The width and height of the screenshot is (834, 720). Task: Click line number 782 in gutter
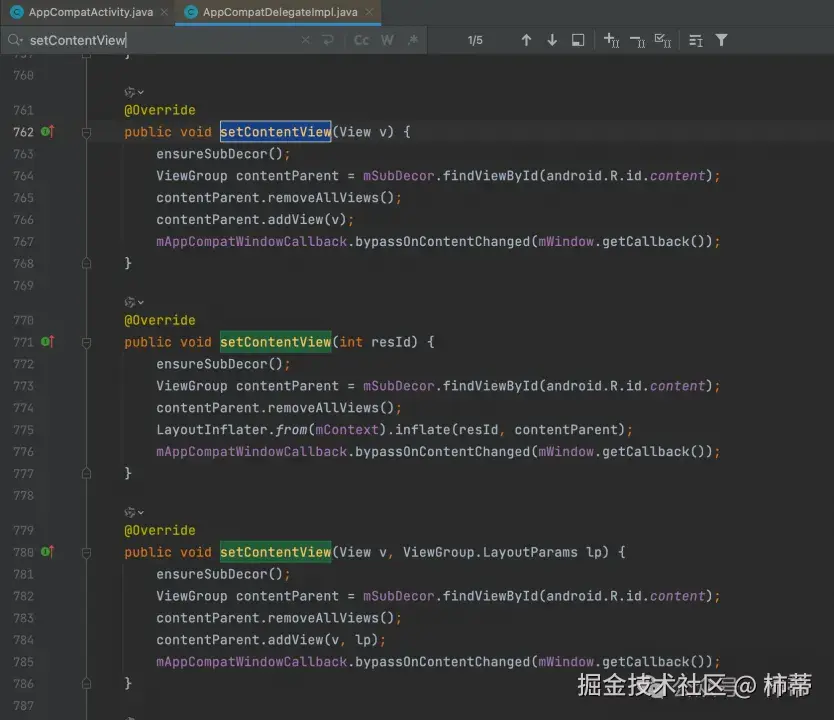click(x=23, y=596)
